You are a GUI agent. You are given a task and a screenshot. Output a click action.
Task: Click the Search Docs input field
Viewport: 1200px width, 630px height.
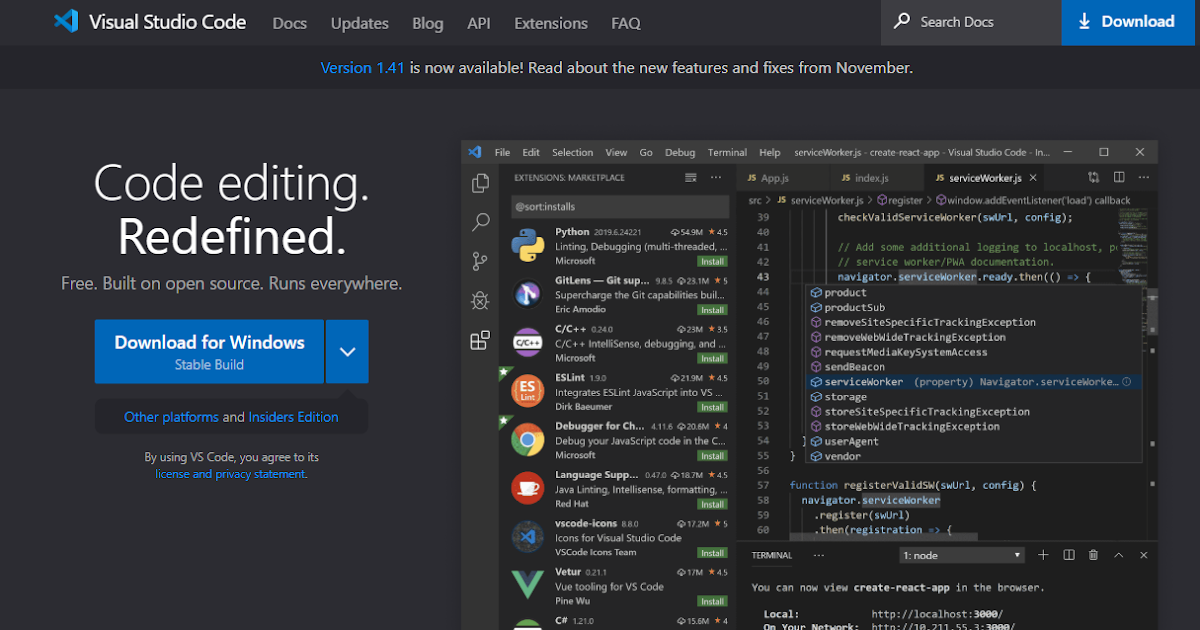pyautogui.click(x=971, y=22)
